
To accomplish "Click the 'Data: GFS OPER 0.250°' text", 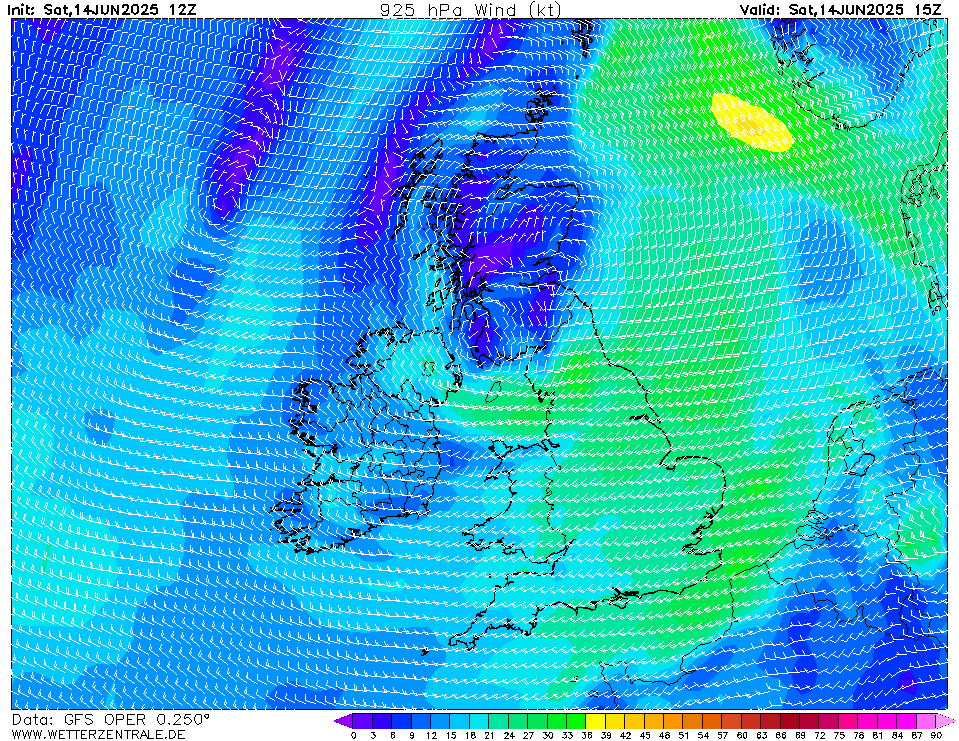I will (111, 720).
